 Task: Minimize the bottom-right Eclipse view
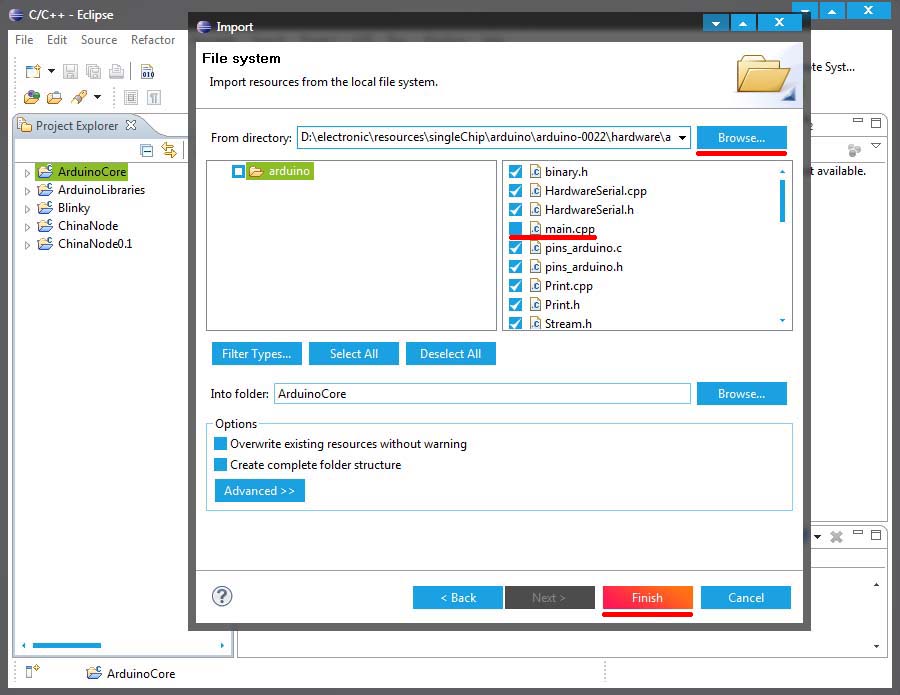pyautogui.click(x=858, y=533)
